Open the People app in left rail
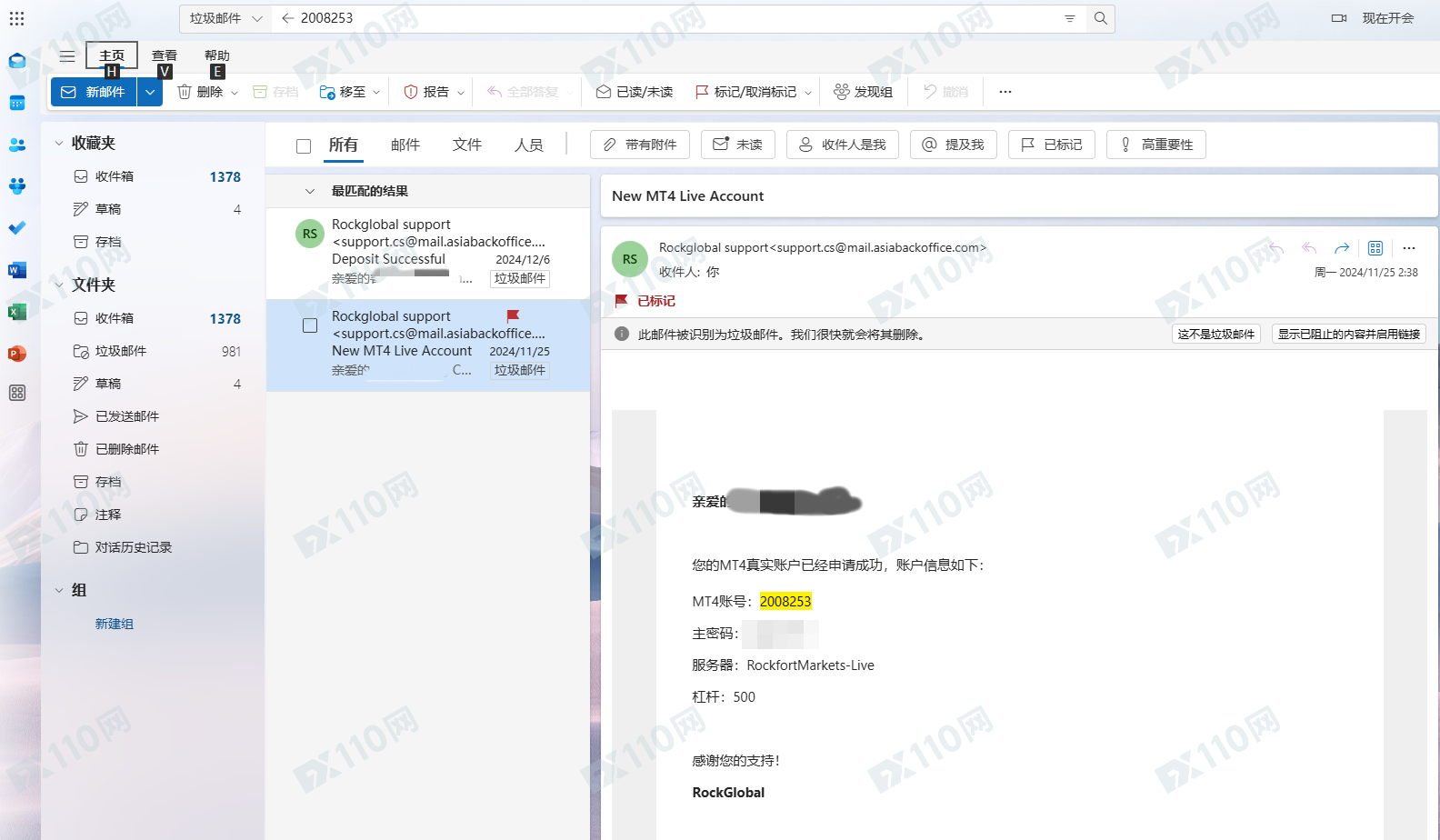The image size is (1440, 840). tap(16, 145)
